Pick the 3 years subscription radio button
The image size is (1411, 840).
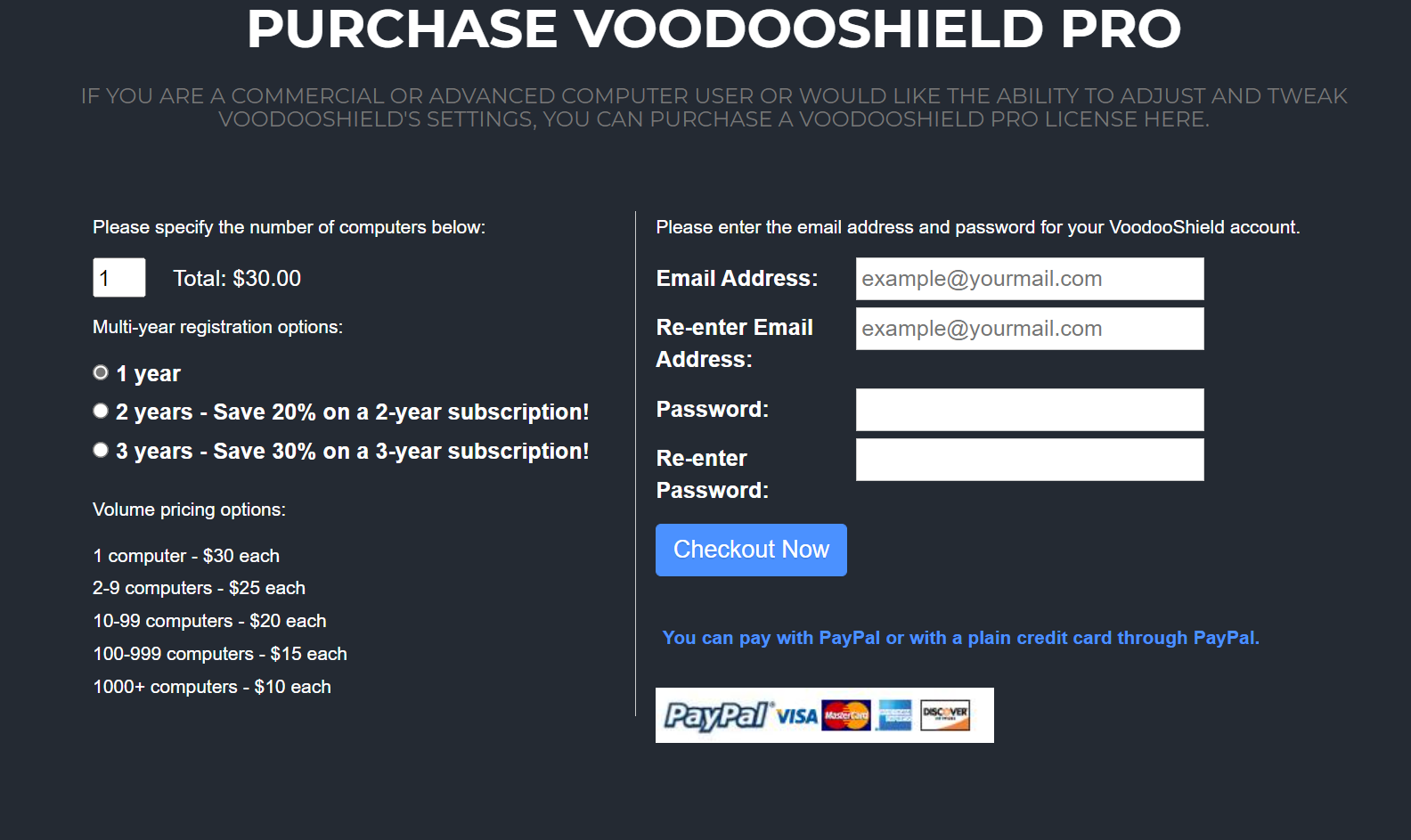(x=101, y=450)
